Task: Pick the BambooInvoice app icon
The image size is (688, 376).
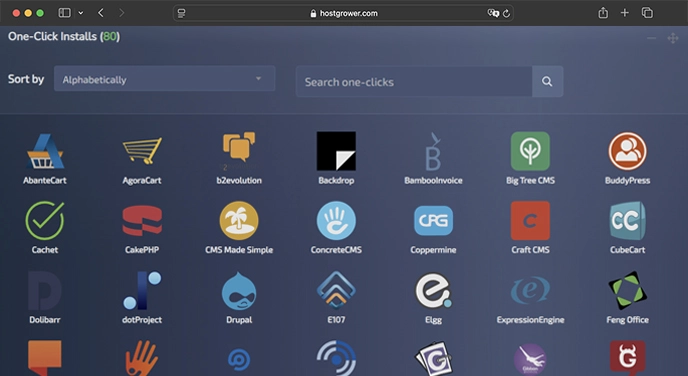Action: [x=433, y=151]
